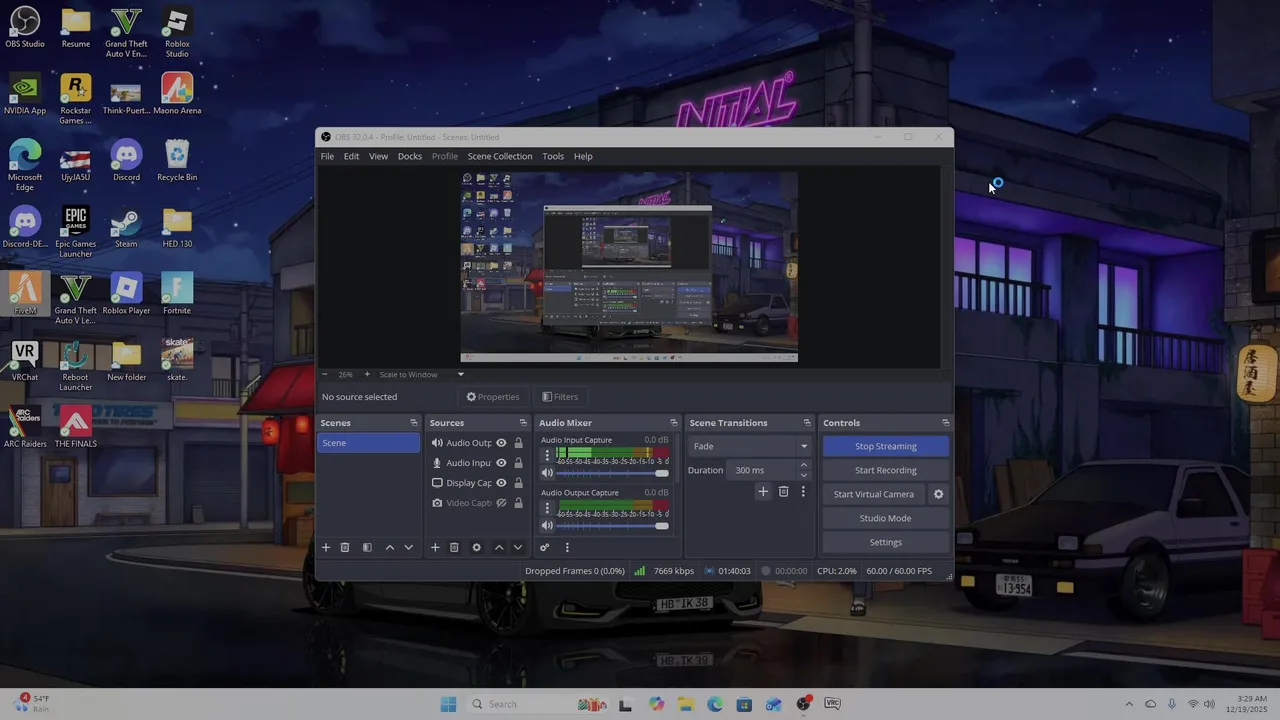Image resolution: width=1280 pixels, height=720 pixels.
Task: Move source down arrow in Sources panel
Action: click(x=517, y=548)
